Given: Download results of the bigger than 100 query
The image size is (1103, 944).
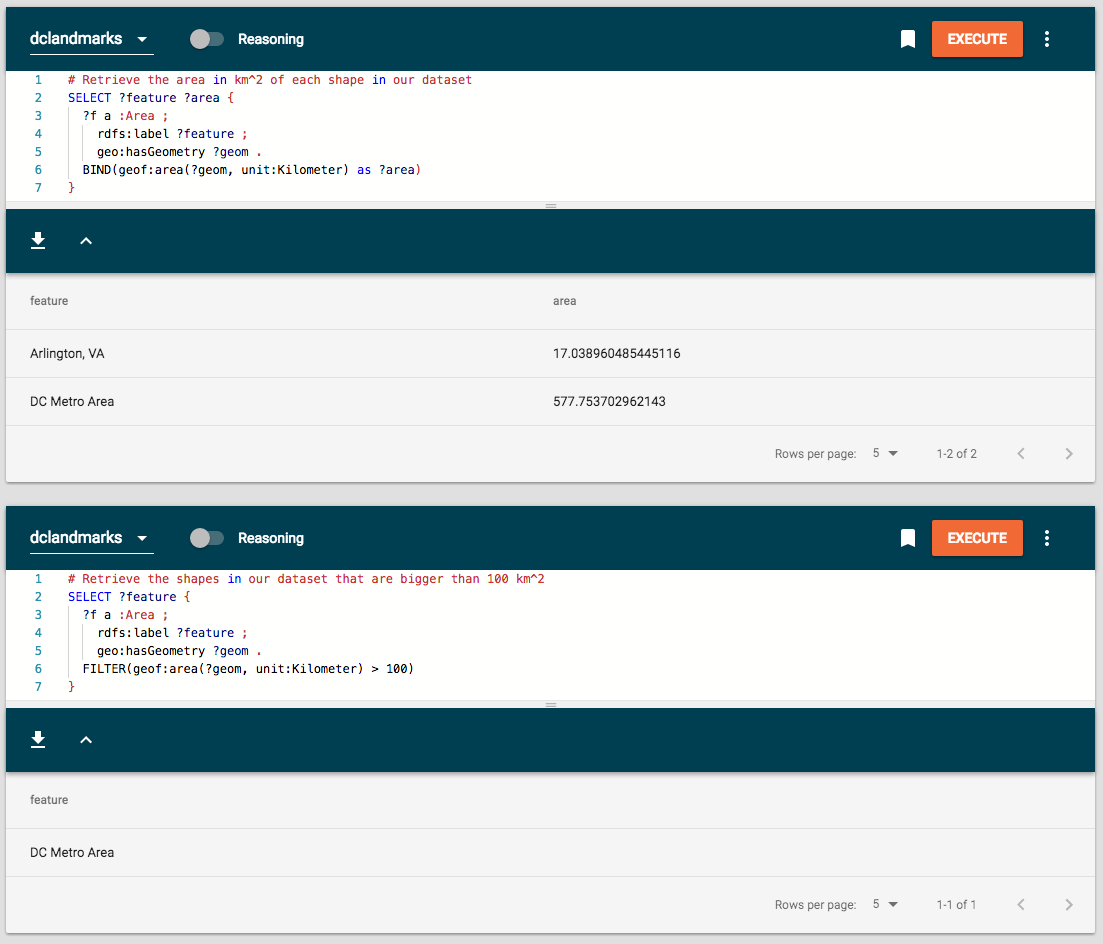Looking at the screenshot, I should click(x=38, y=739).
